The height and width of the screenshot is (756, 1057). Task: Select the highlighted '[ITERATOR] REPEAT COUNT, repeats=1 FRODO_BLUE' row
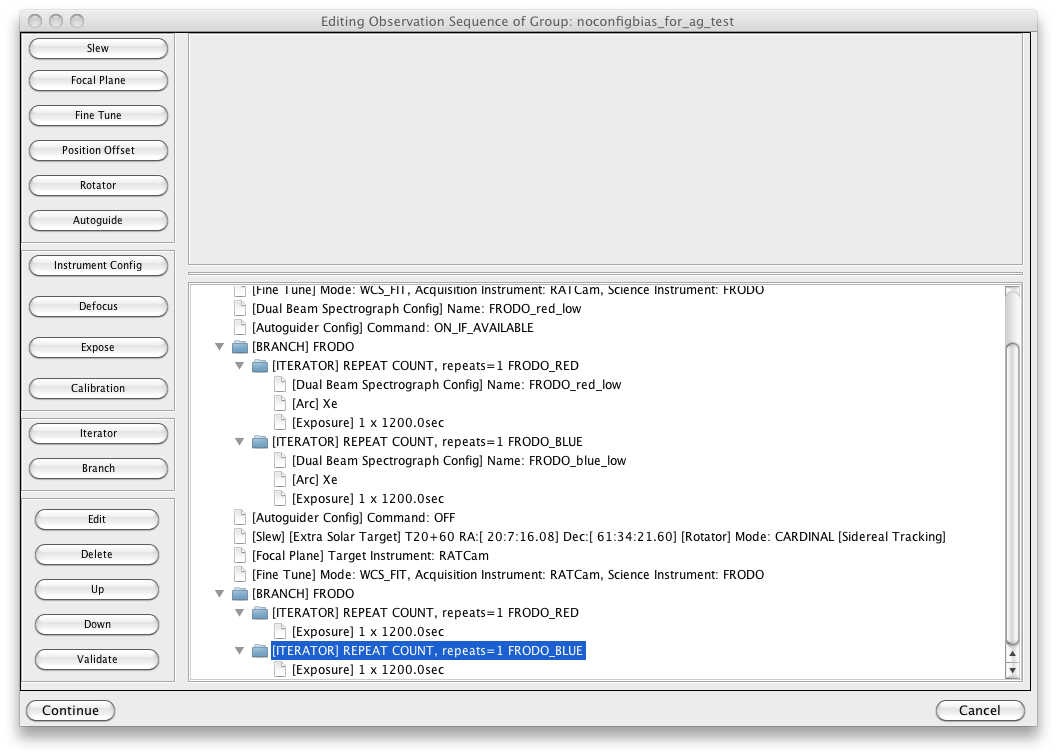coord(428,651)
